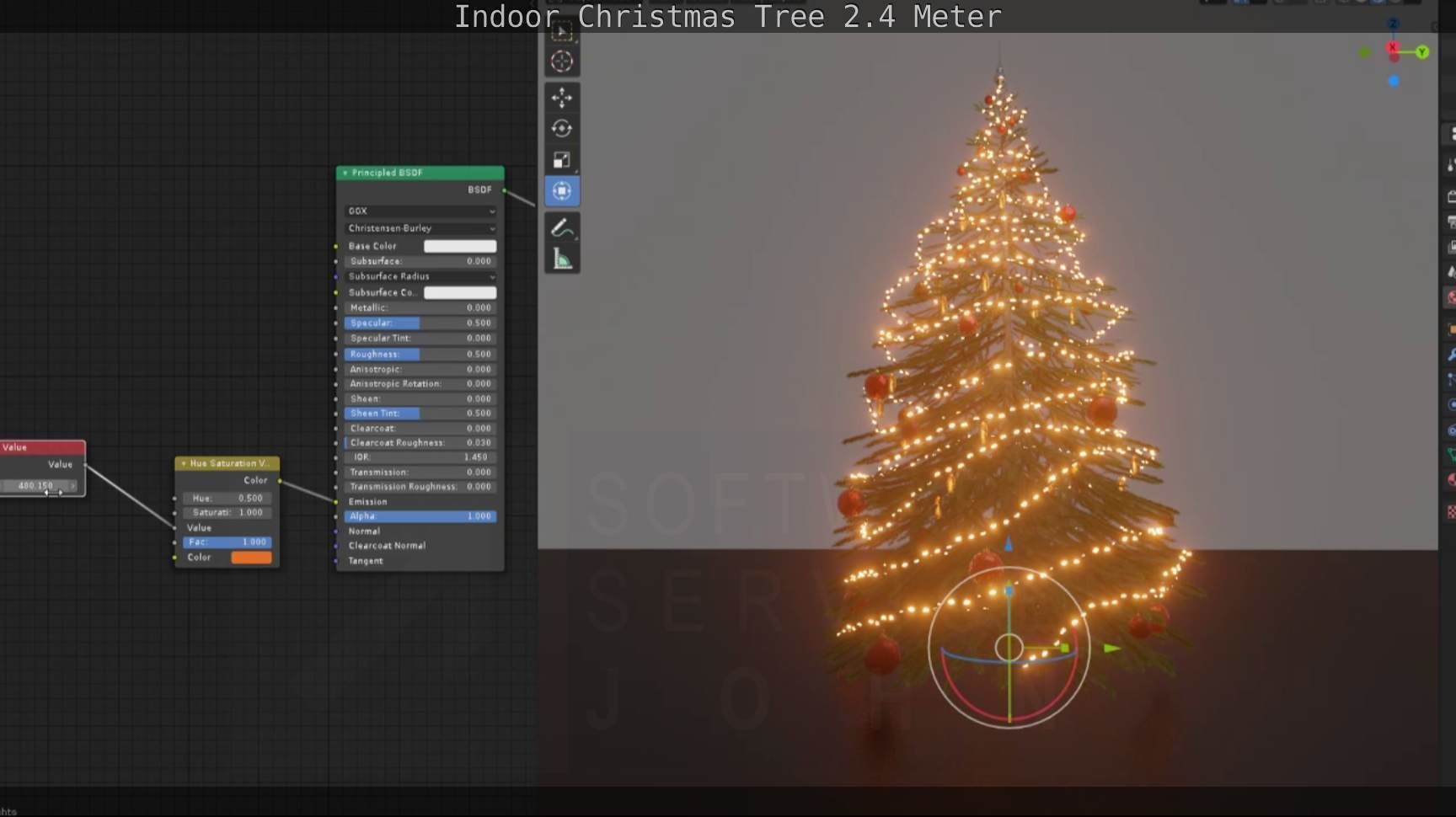1456x817 pixels.
Task: Select the Cursor tool in viewport toolbar
Action: [562, 61]
